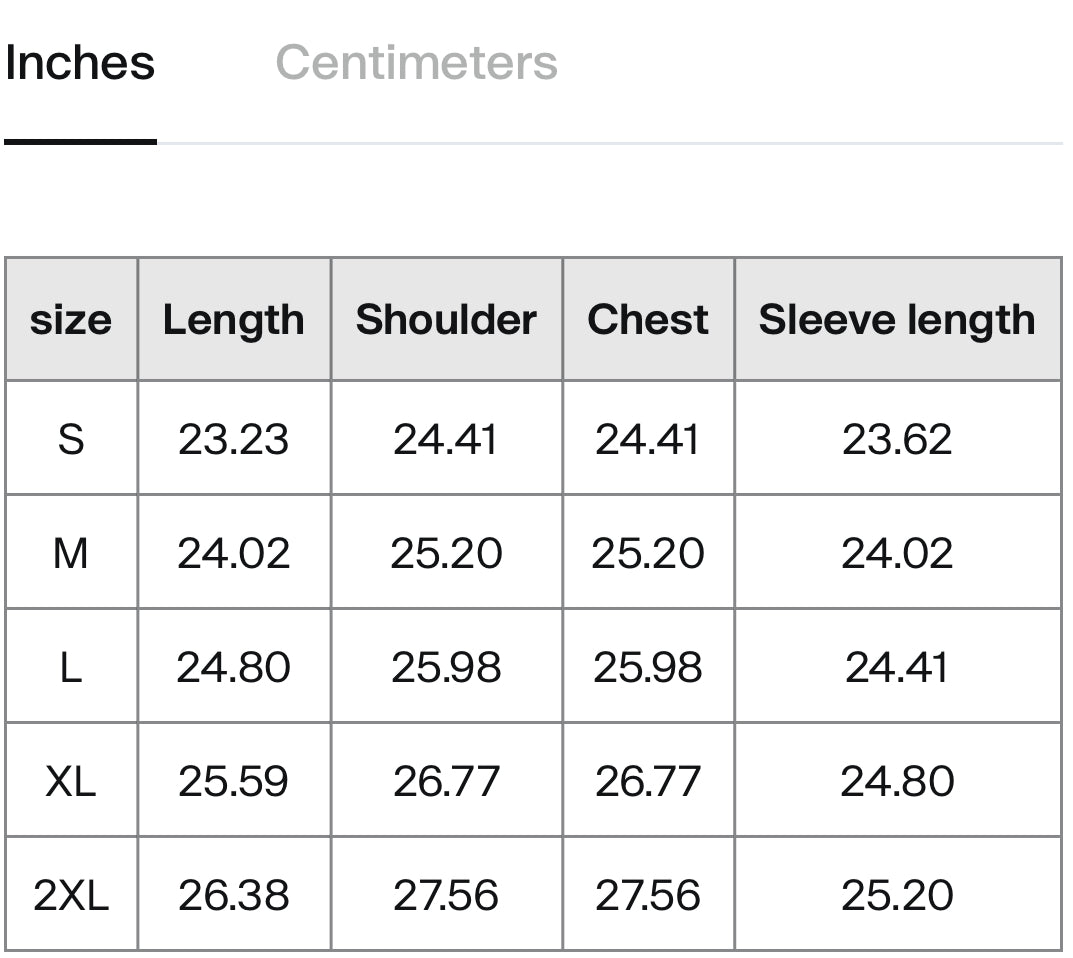Click the XL sleeve length value 24.80
1073x958 pixels.
[897, 781]
